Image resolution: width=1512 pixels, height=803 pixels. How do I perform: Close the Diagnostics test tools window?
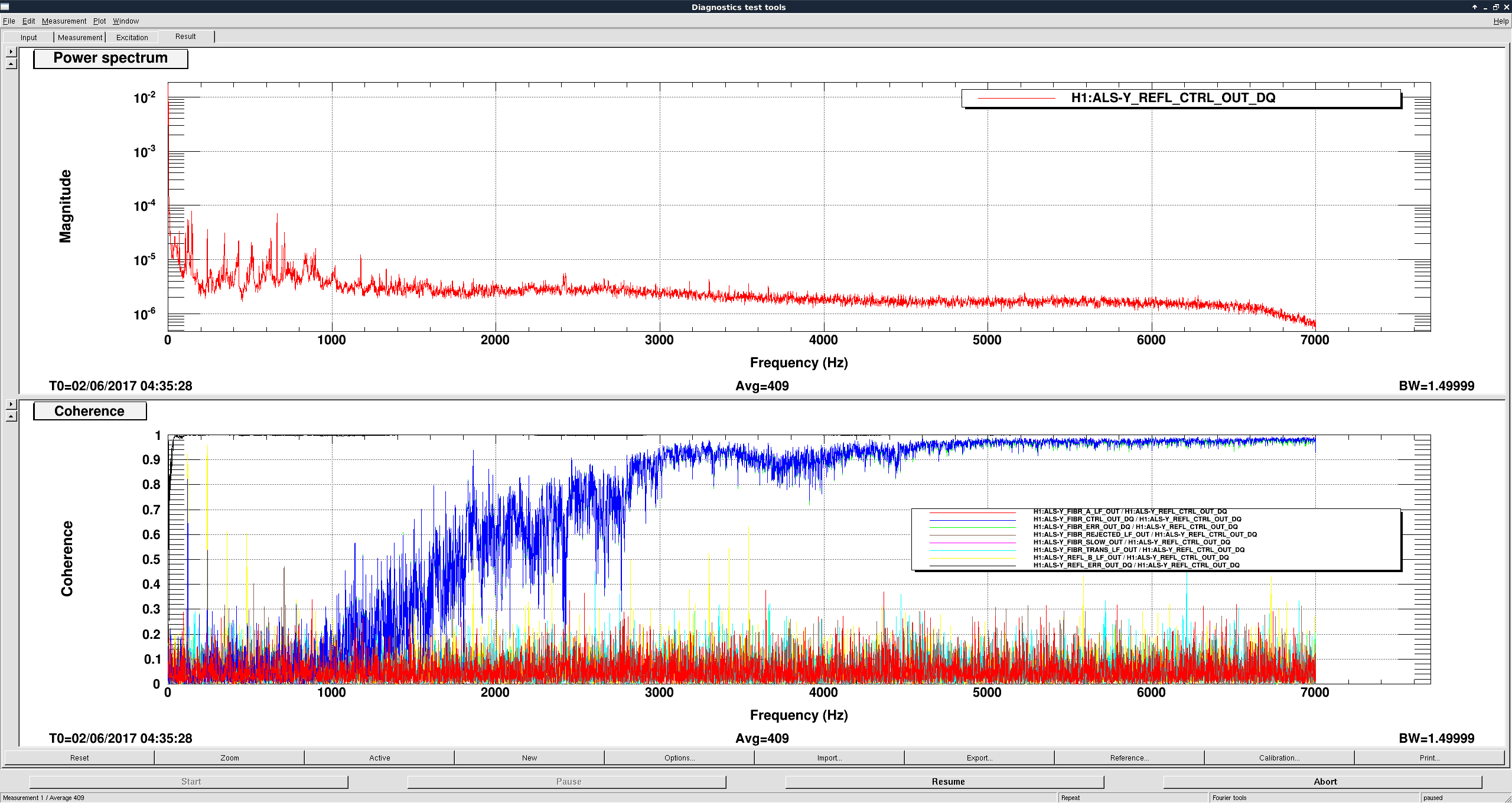coord(1506,7)
